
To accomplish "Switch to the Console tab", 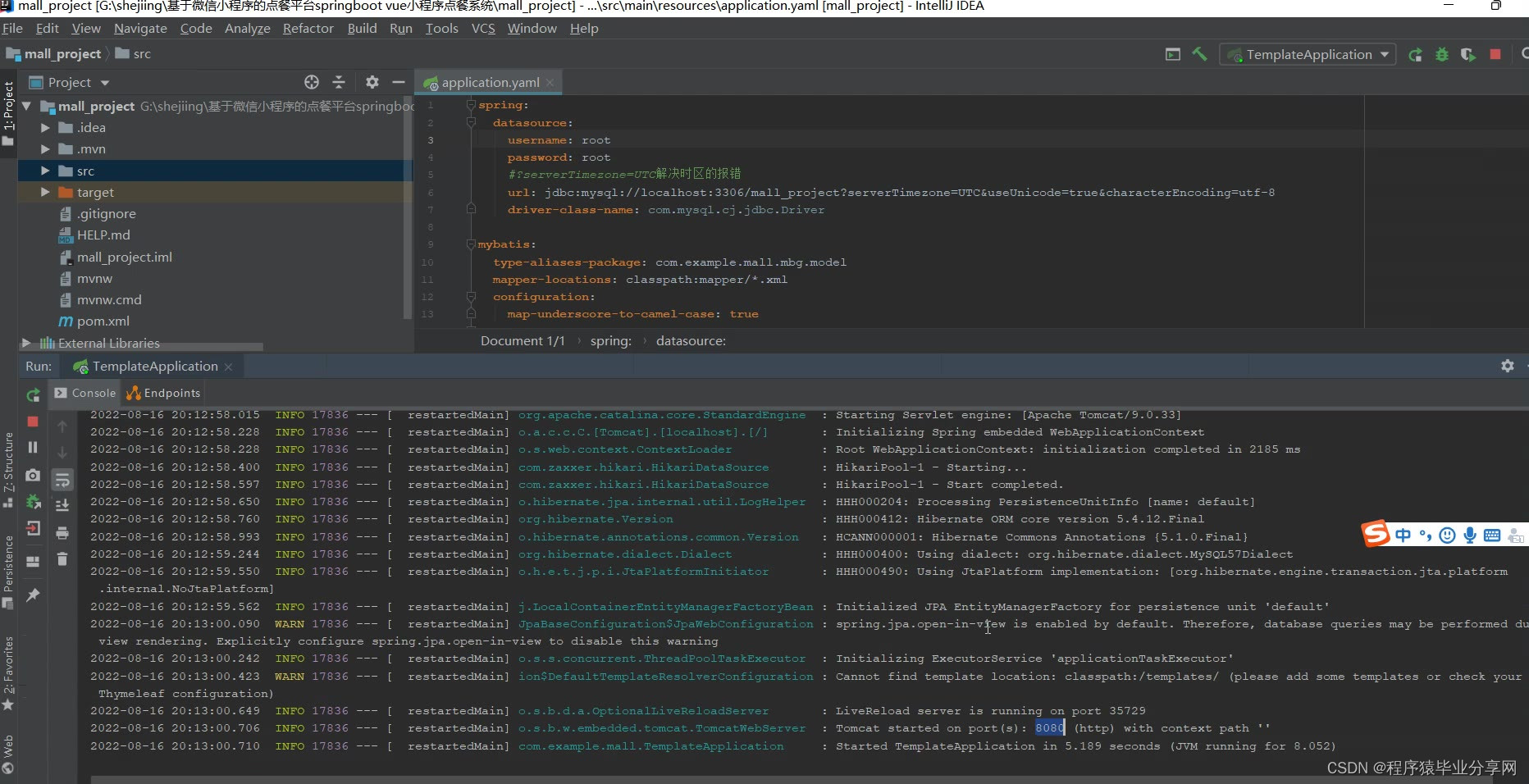I will point(85,393).
